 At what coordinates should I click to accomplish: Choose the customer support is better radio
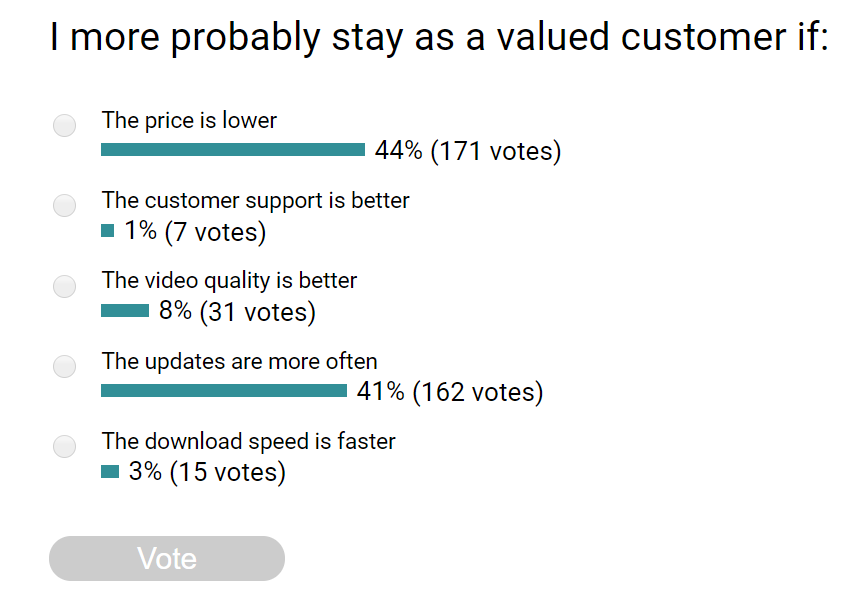pyautogui.click(x=64, y=206)
